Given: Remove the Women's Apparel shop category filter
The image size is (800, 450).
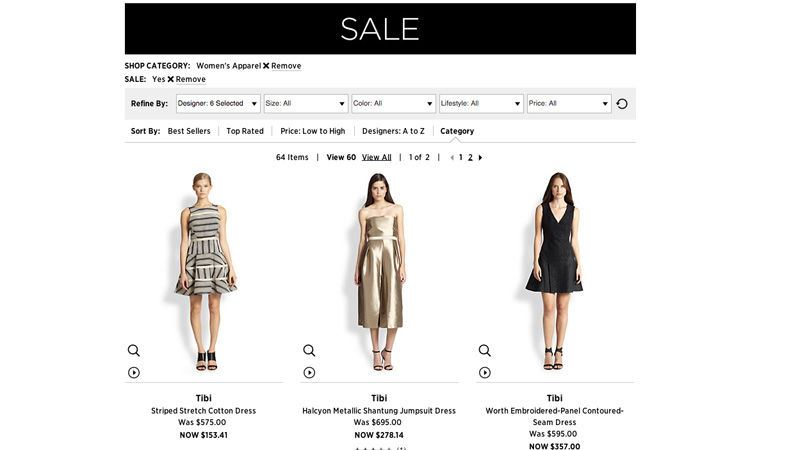Looking at the screenshot, I should click(281, 66).
